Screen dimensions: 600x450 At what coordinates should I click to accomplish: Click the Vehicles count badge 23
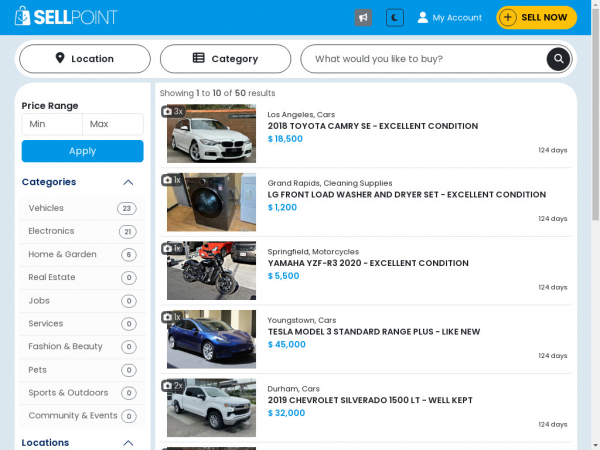coord(127,208)
